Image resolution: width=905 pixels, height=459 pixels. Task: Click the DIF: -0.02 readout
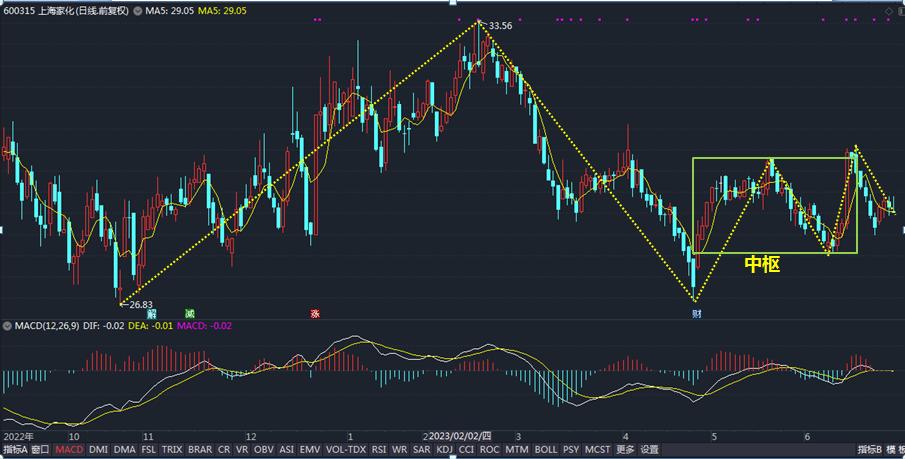click(x=104, y=326)
